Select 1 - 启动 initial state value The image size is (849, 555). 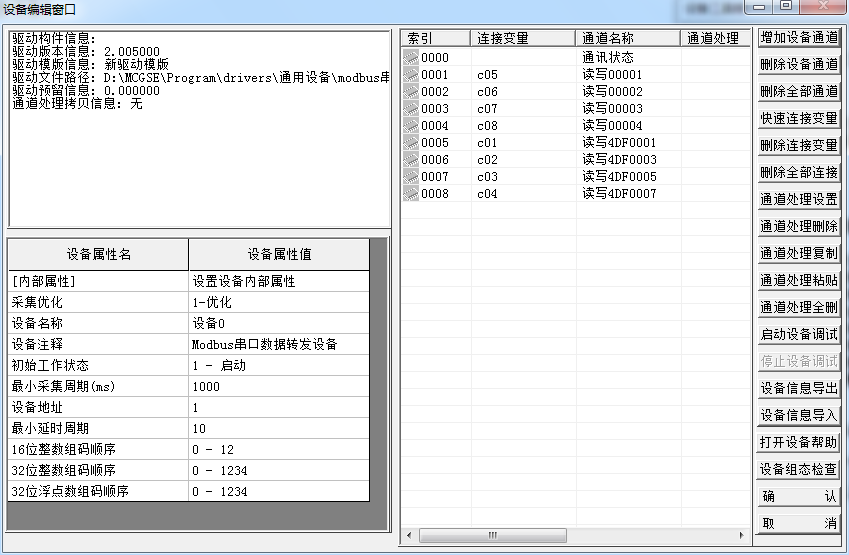tap(279, 365)
